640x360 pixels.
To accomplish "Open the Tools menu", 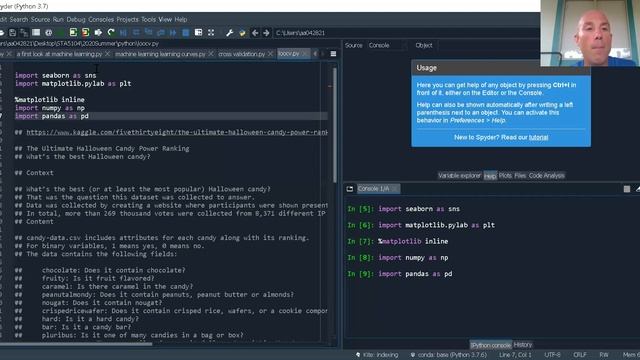I will tap(148, 19).
